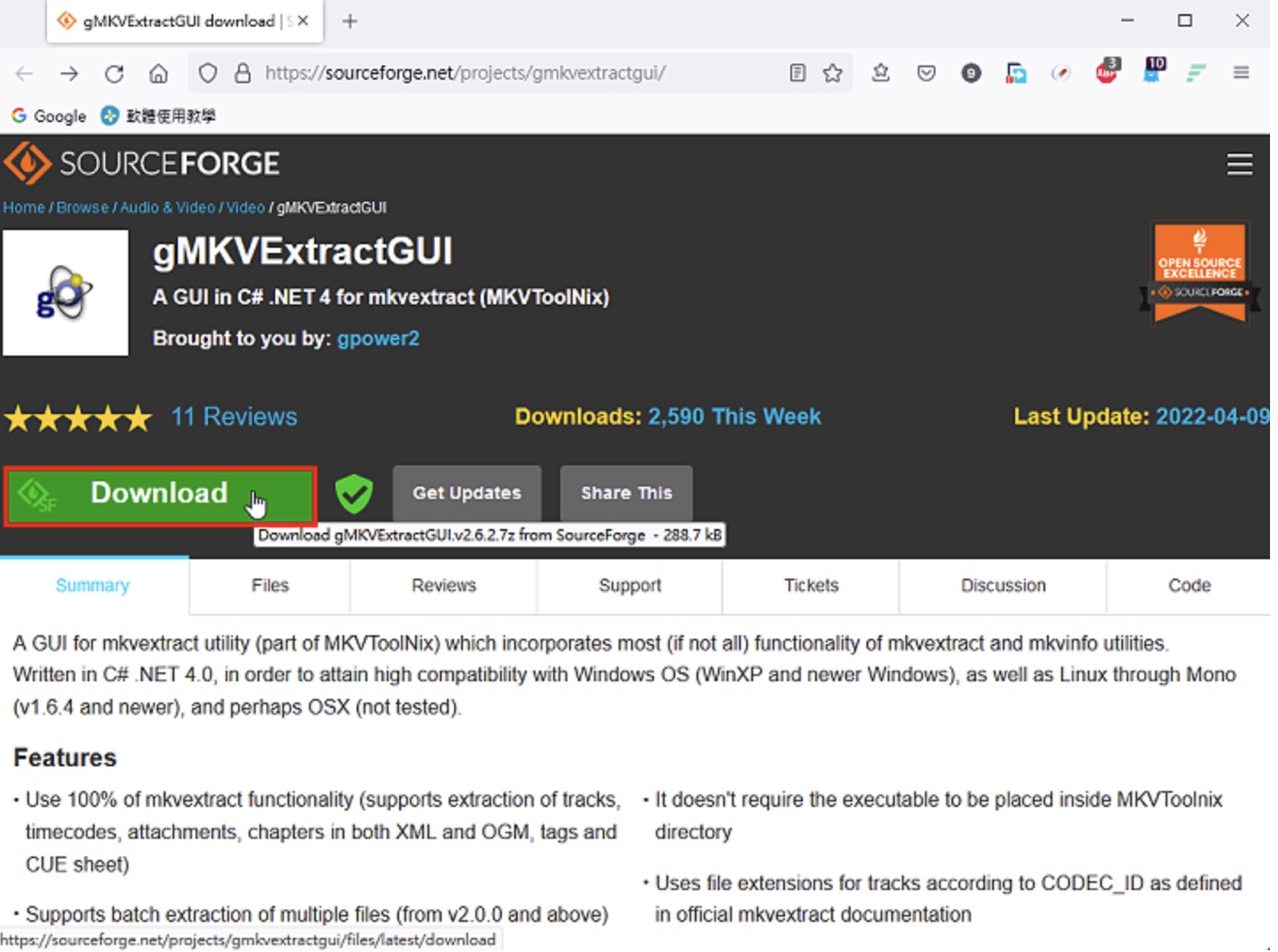Click the browser Forward arrow
The width and height of the screenshot is (1278, 952).
69,73
